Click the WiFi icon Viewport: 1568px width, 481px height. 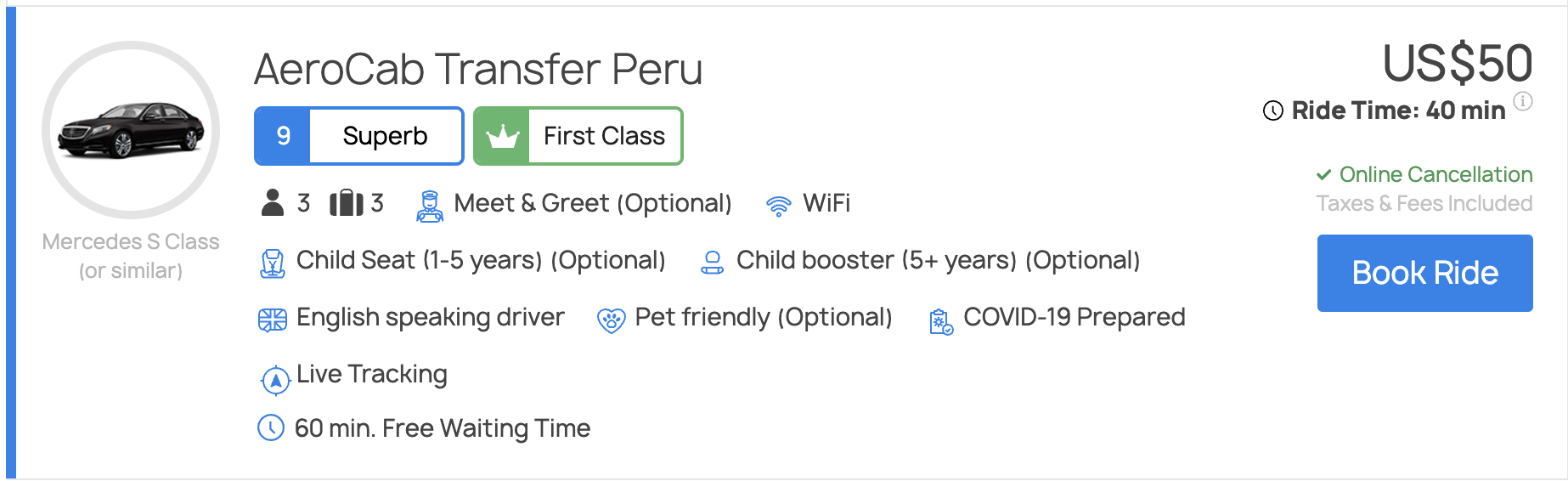778,206
